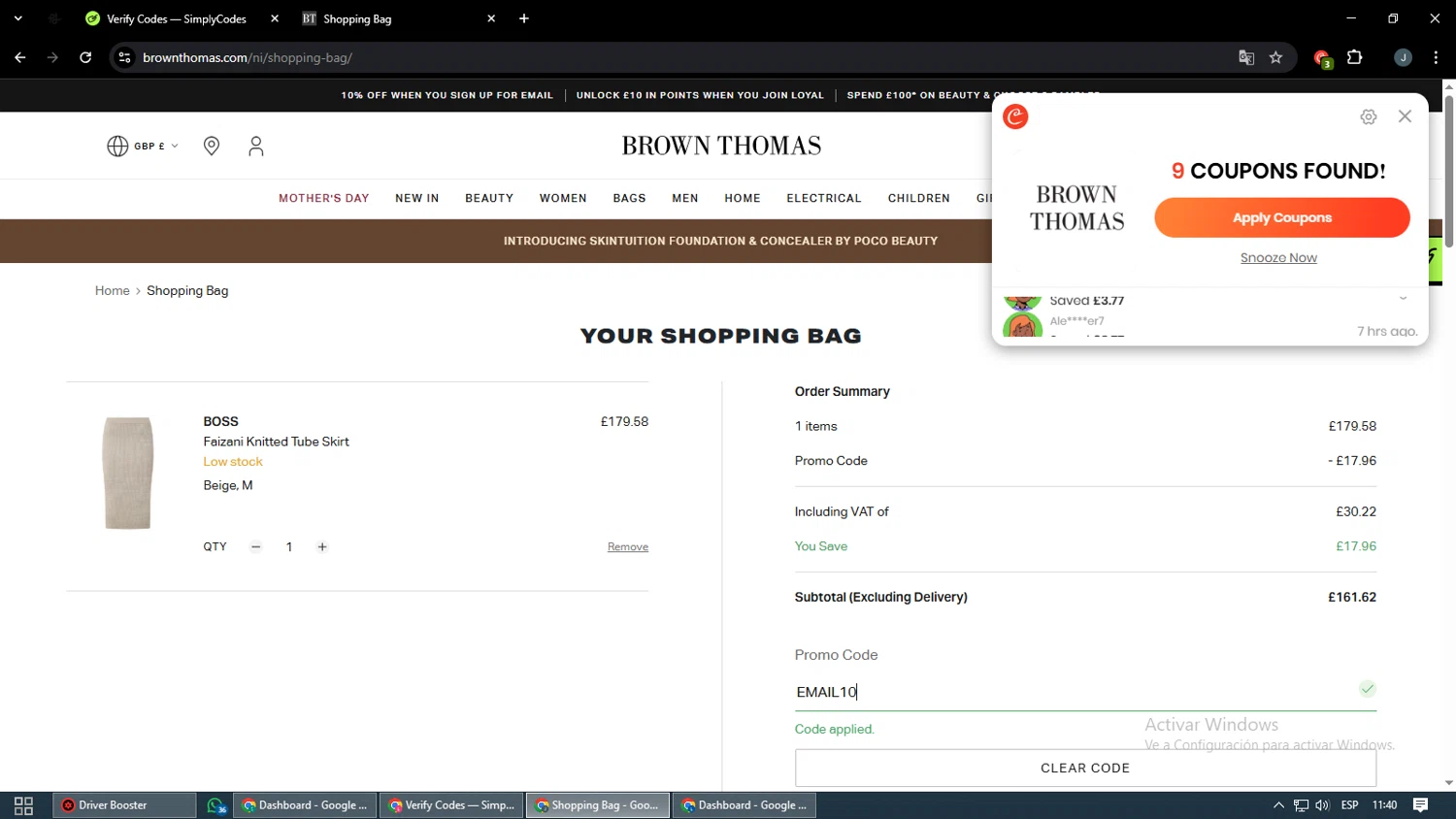
Task: Bookmark this page with the star icon
Action: pyautogui.click(x=1275, y=57)
